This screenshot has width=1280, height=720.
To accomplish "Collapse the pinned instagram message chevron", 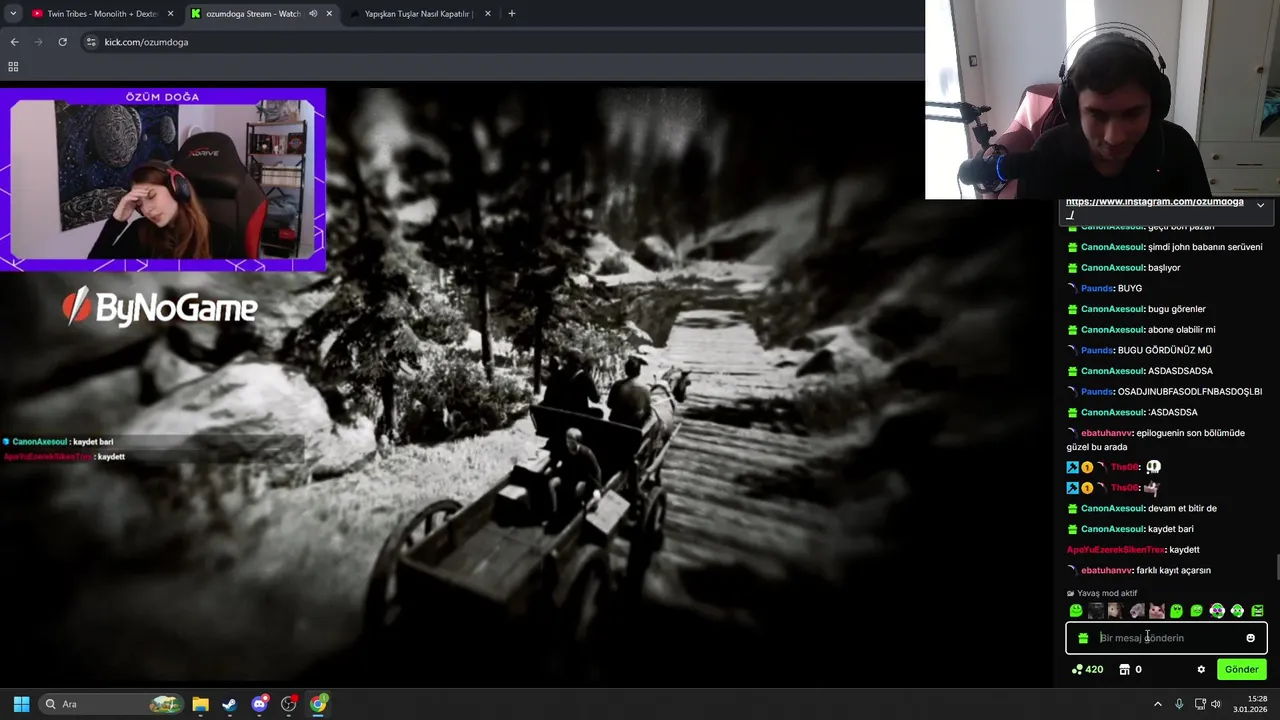I will coord(1260,205).
